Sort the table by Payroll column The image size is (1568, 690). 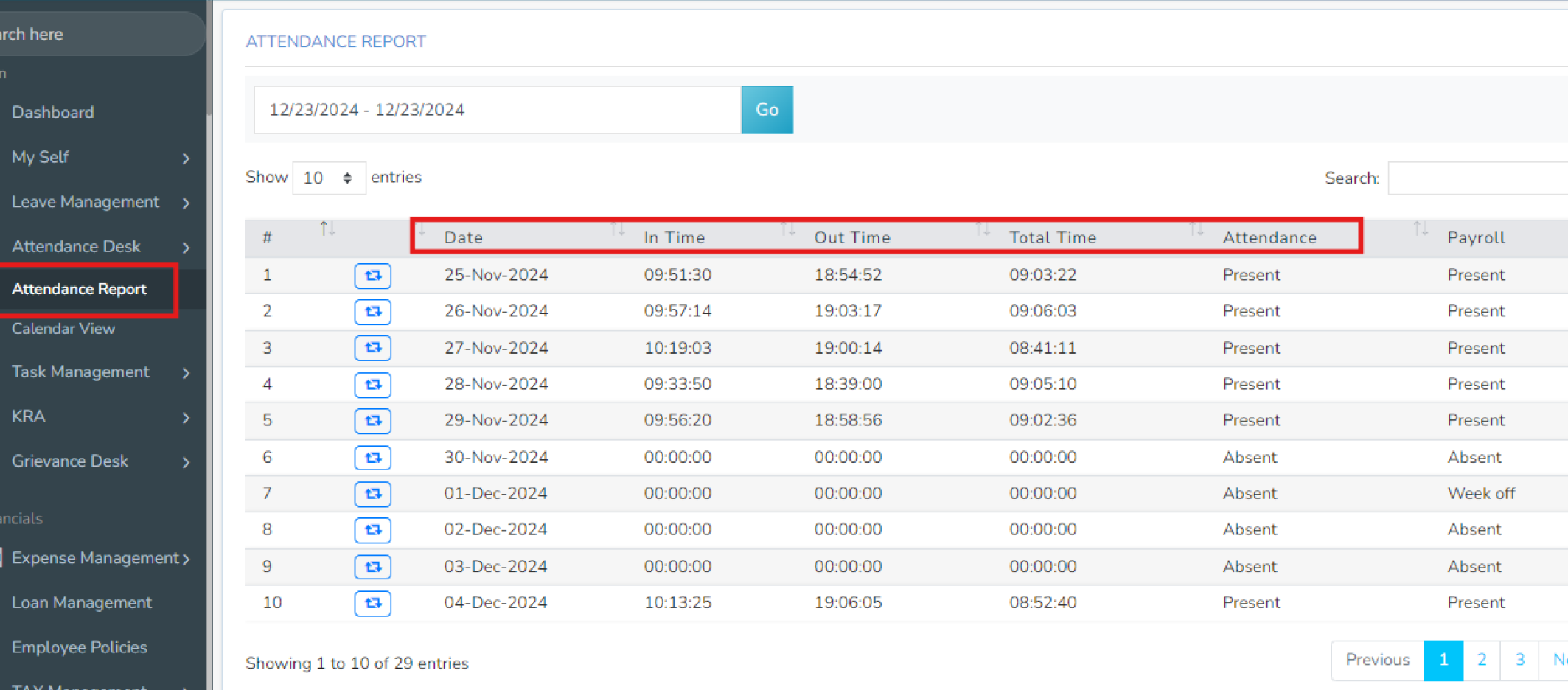point(1475,237)
